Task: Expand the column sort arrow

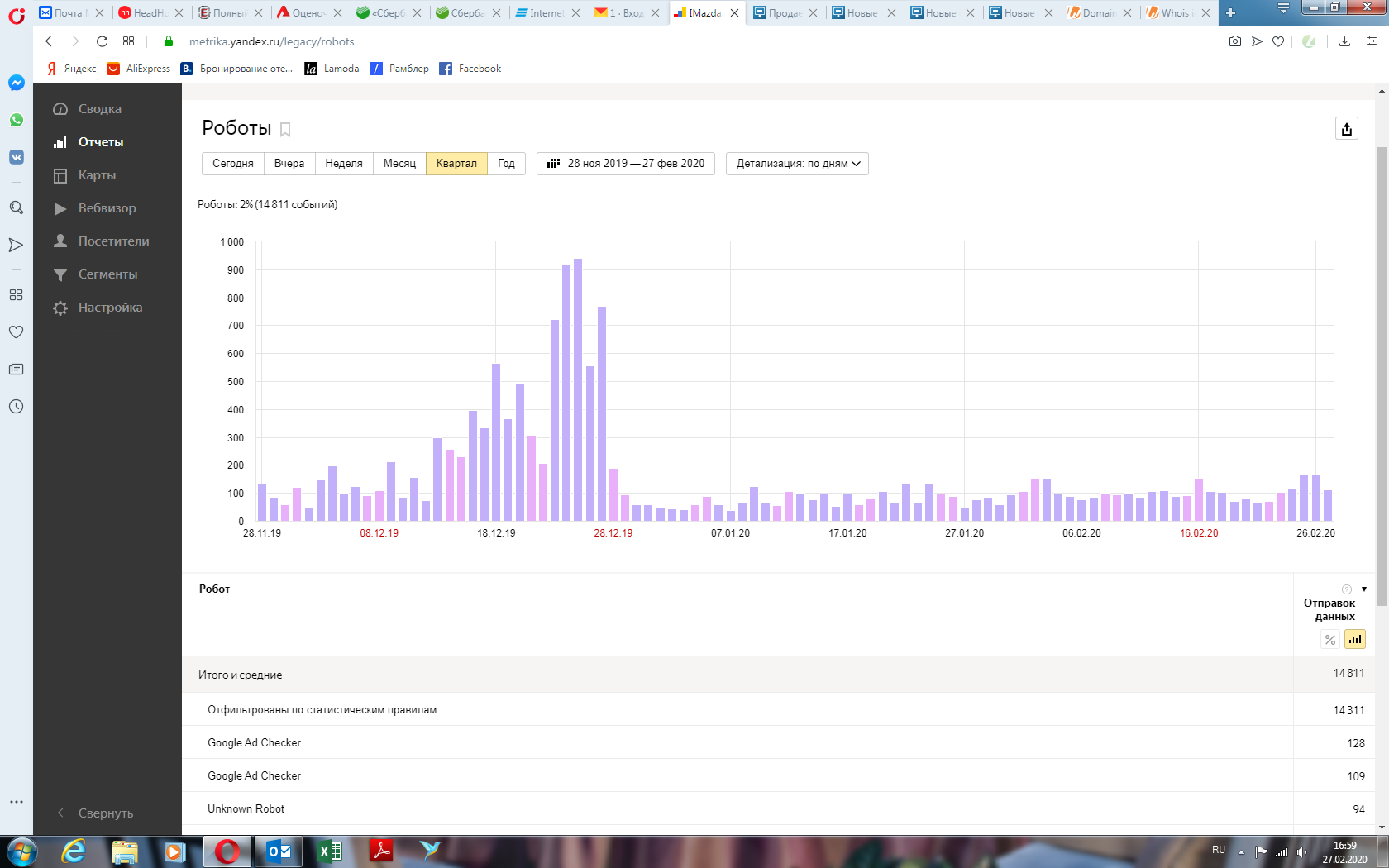Action: 1363,589
